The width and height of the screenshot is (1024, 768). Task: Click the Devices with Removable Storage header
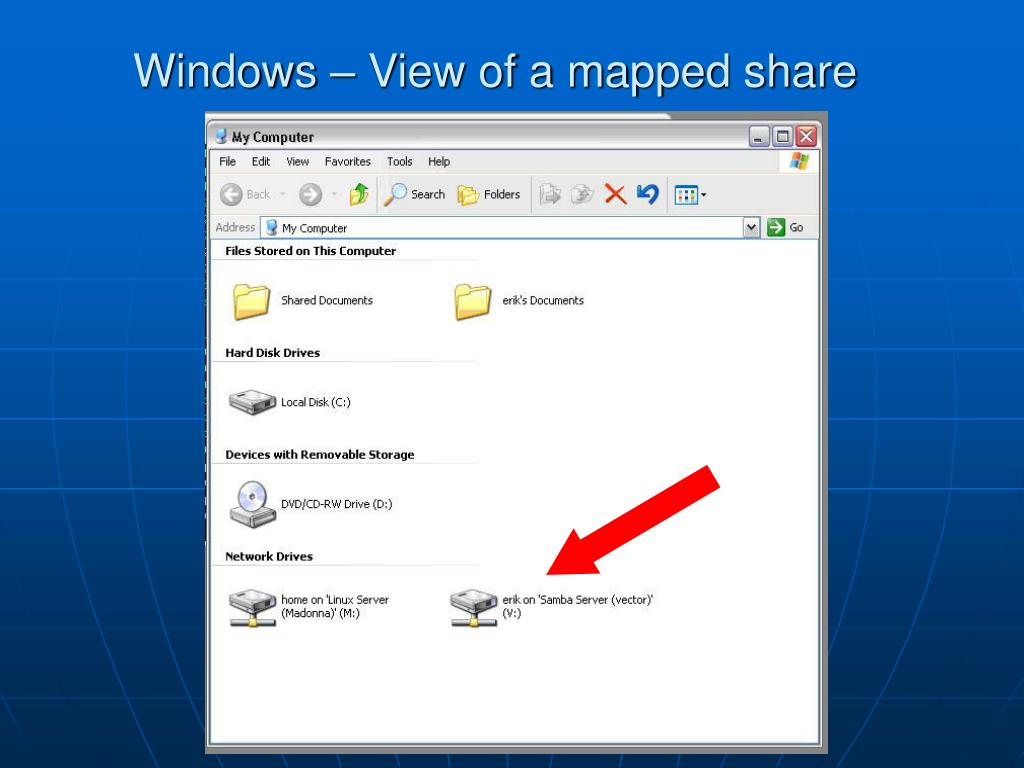coord(319,455)
